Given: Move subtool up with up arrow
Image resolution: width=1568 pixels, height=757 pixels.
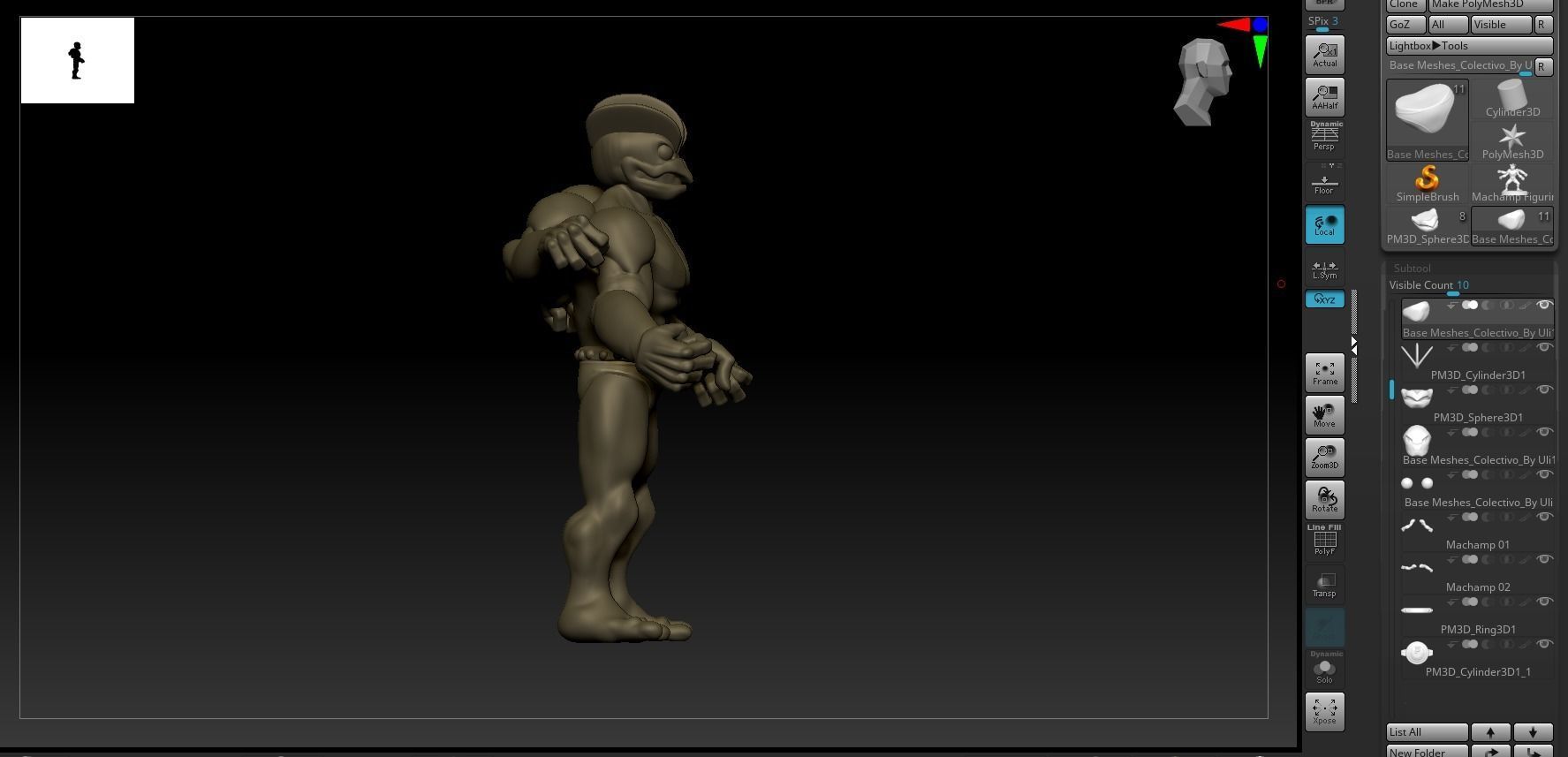Looking at the screenshot, I should coord(1490,732).
